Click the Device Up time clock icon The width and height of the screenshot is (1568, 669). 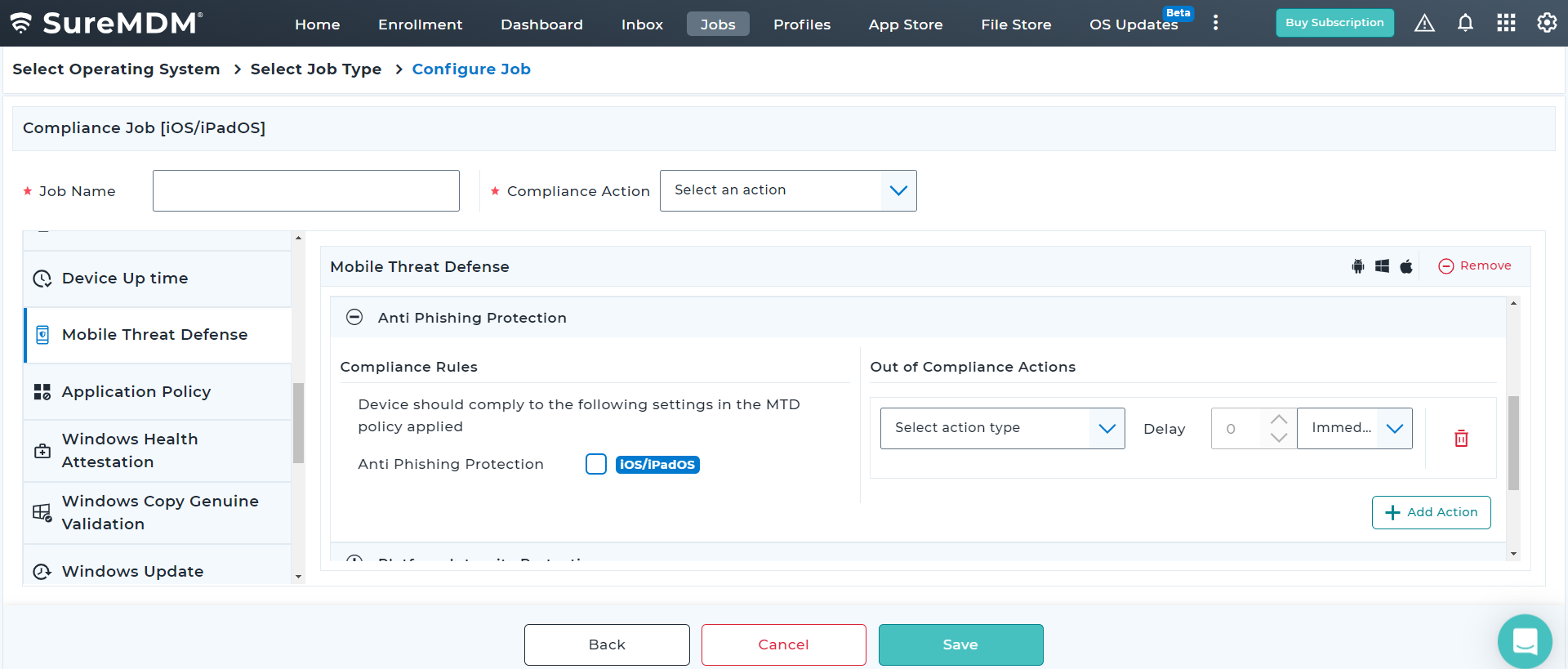[42, 279]
